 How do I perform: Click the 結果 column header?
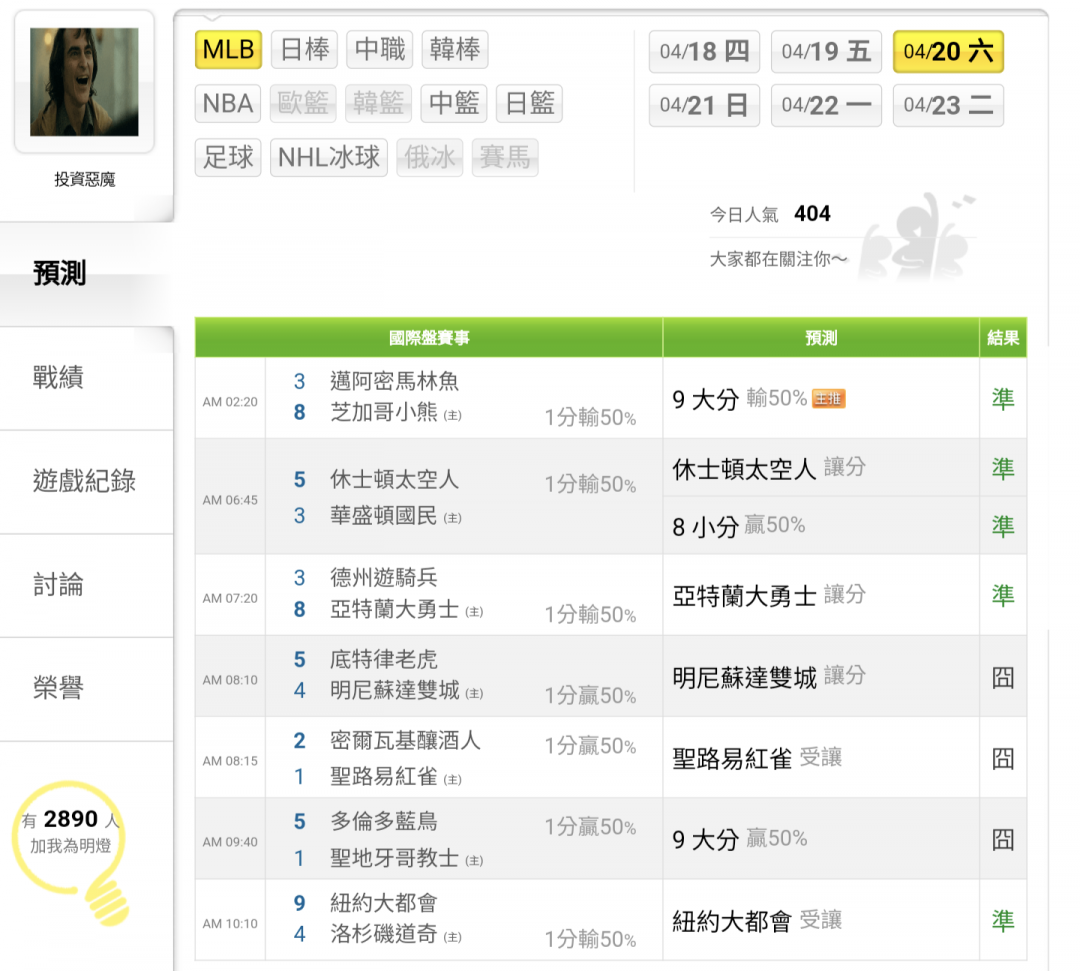pos(1003,337)
